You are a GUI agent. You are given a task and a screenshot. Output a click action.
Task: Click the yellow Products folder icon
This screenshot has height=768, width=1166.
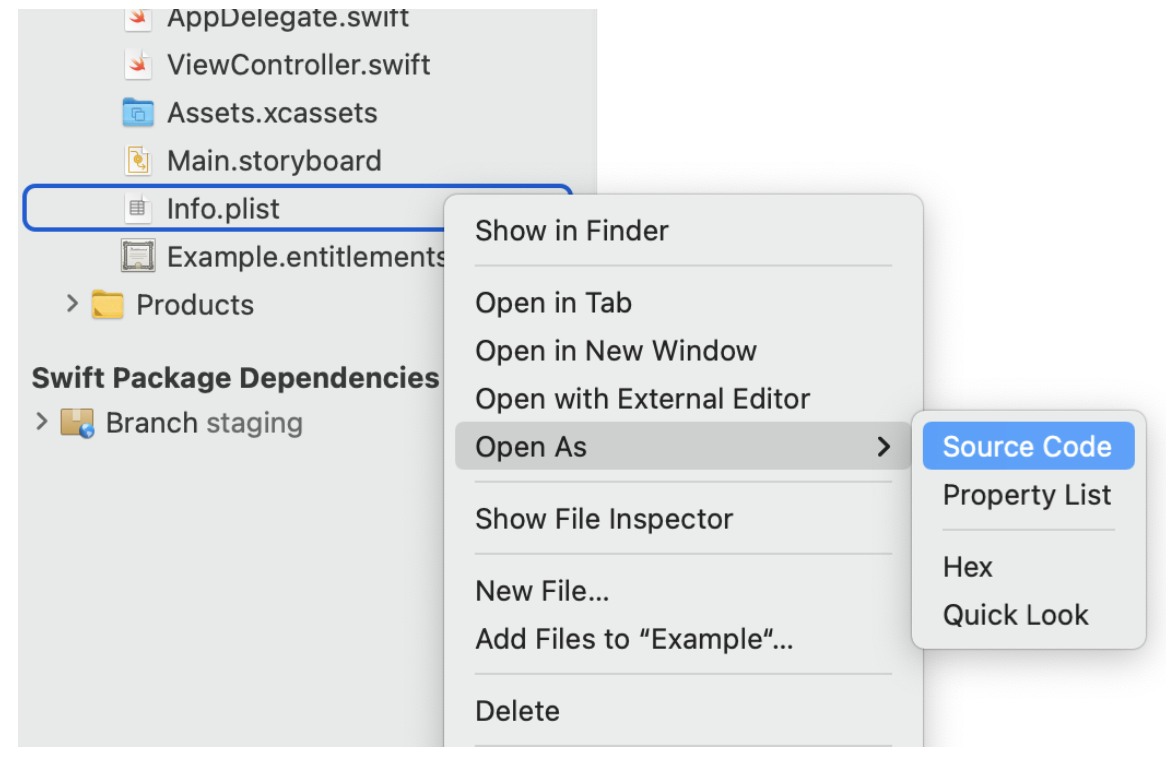108,305
